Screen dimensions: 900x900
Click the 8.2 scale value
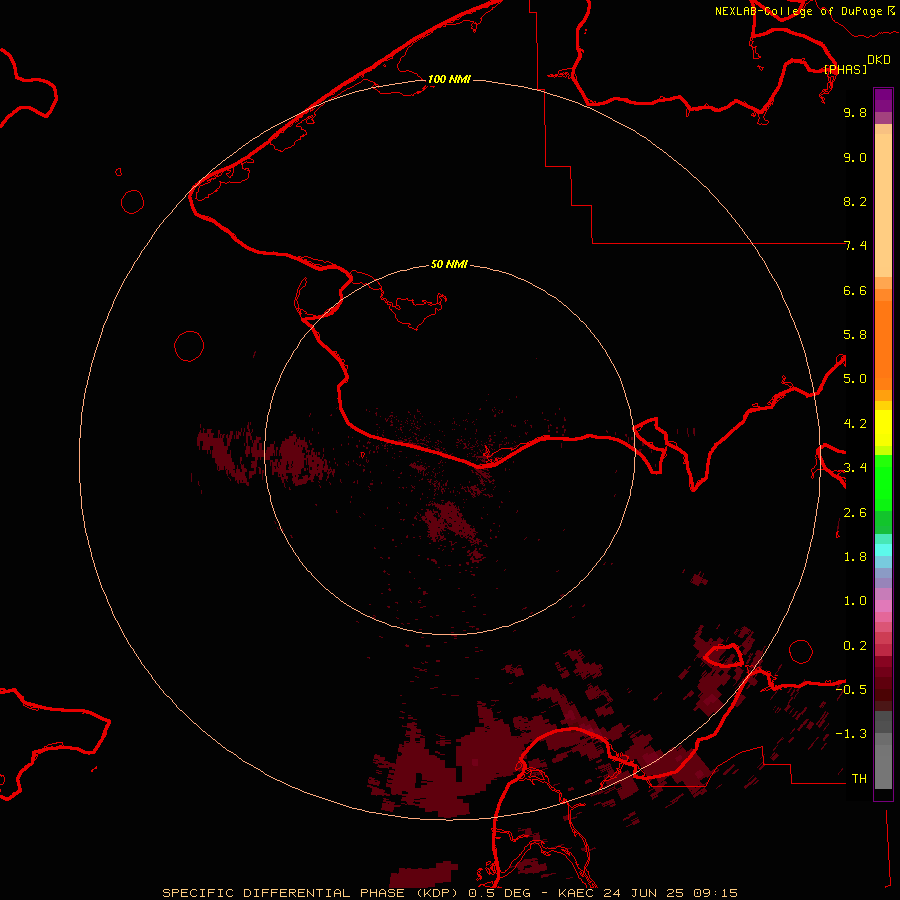(x=855, y=201)
